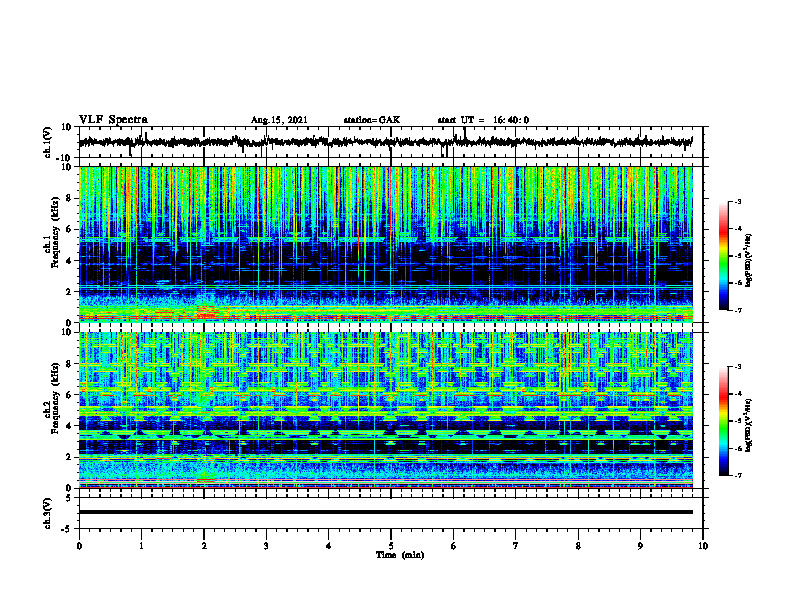Click the ch.2 "Frequency (kHz)" axis label
792x612 pixels.
pos(55,397)
